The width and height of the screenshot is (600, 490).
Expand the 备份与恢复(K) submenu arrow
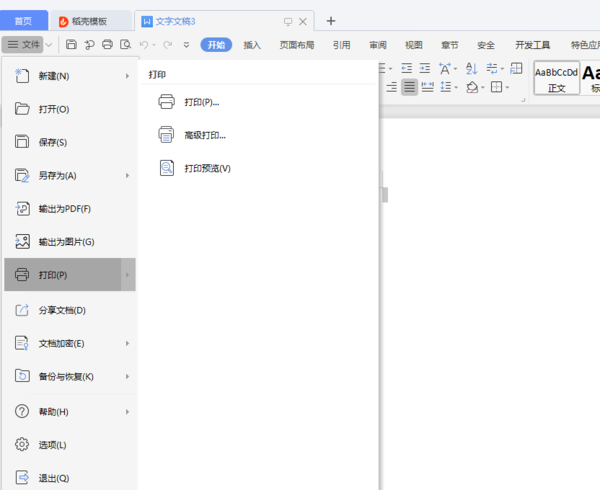click(127, 377)
